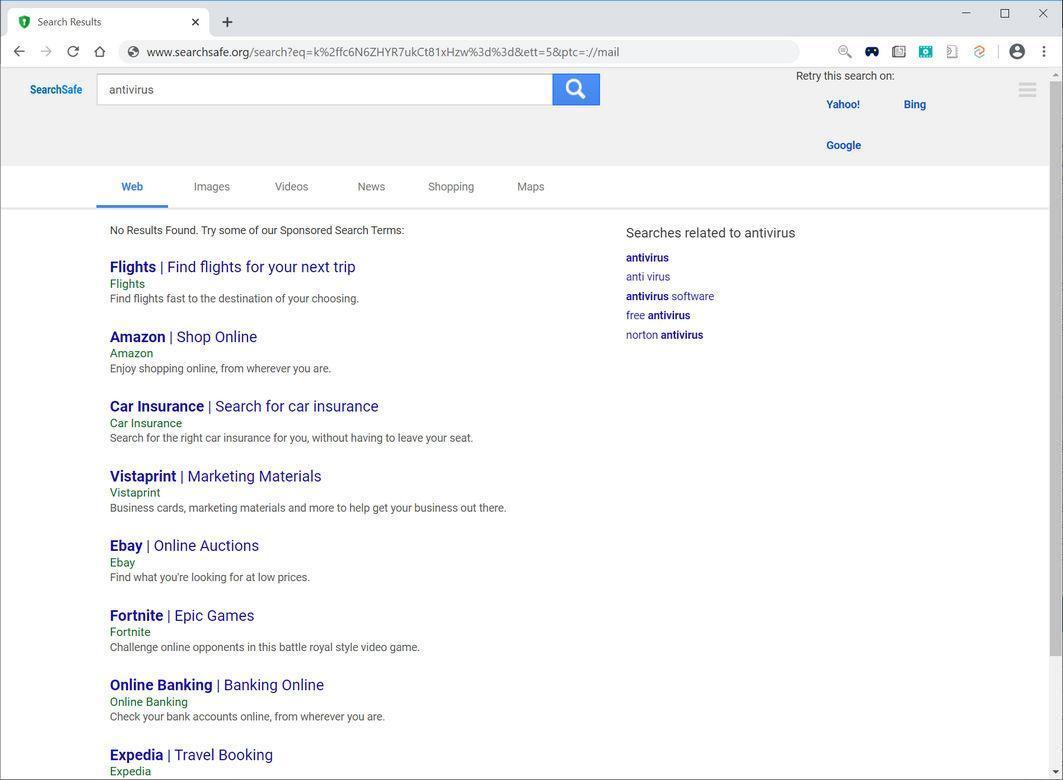Click related search 'antivirus software'
This screenshot has height=780, width=1063.
tap(670, 296)
